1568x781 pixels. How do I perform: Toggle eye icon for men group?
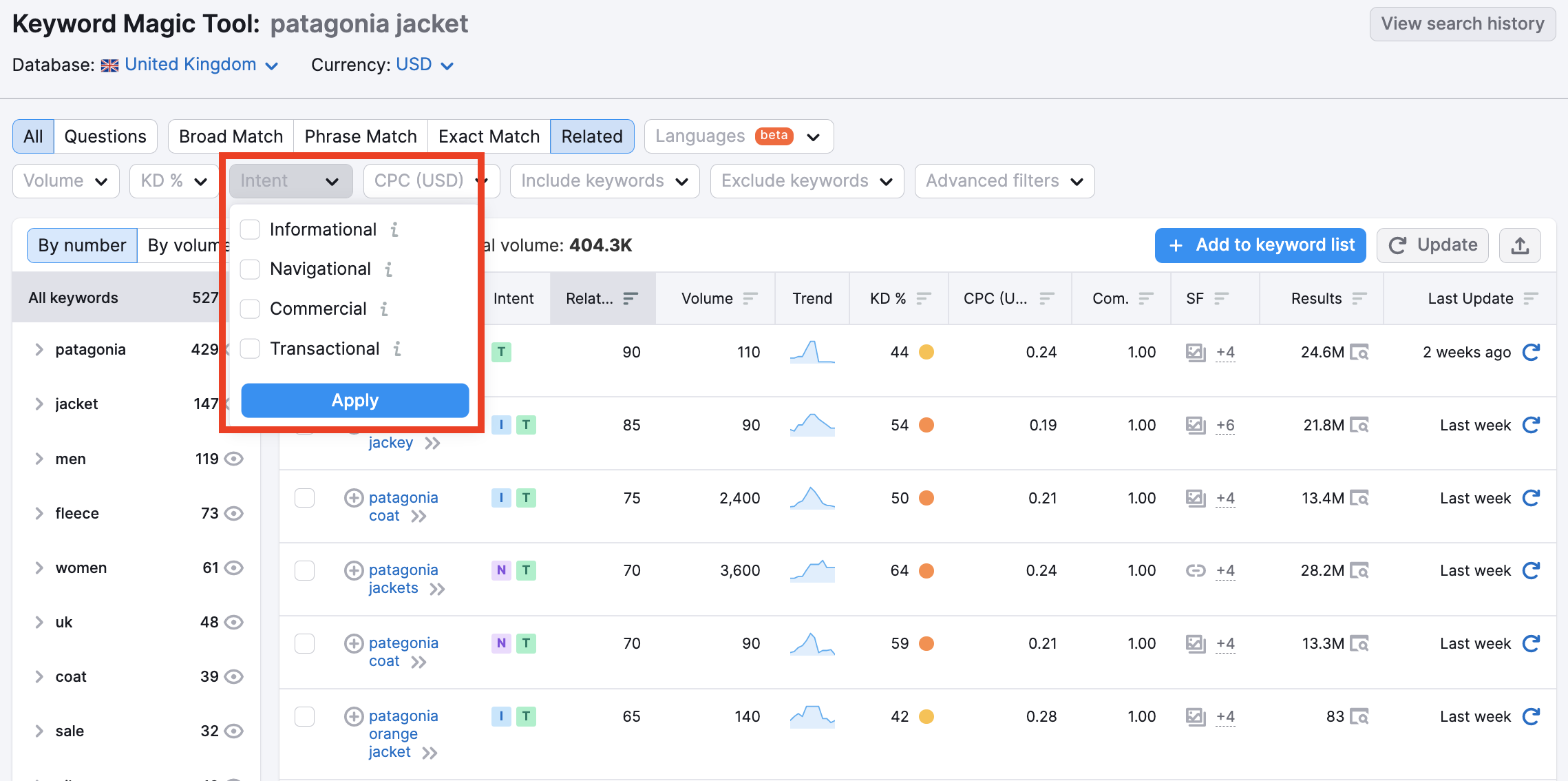click(x=234, y=459)
